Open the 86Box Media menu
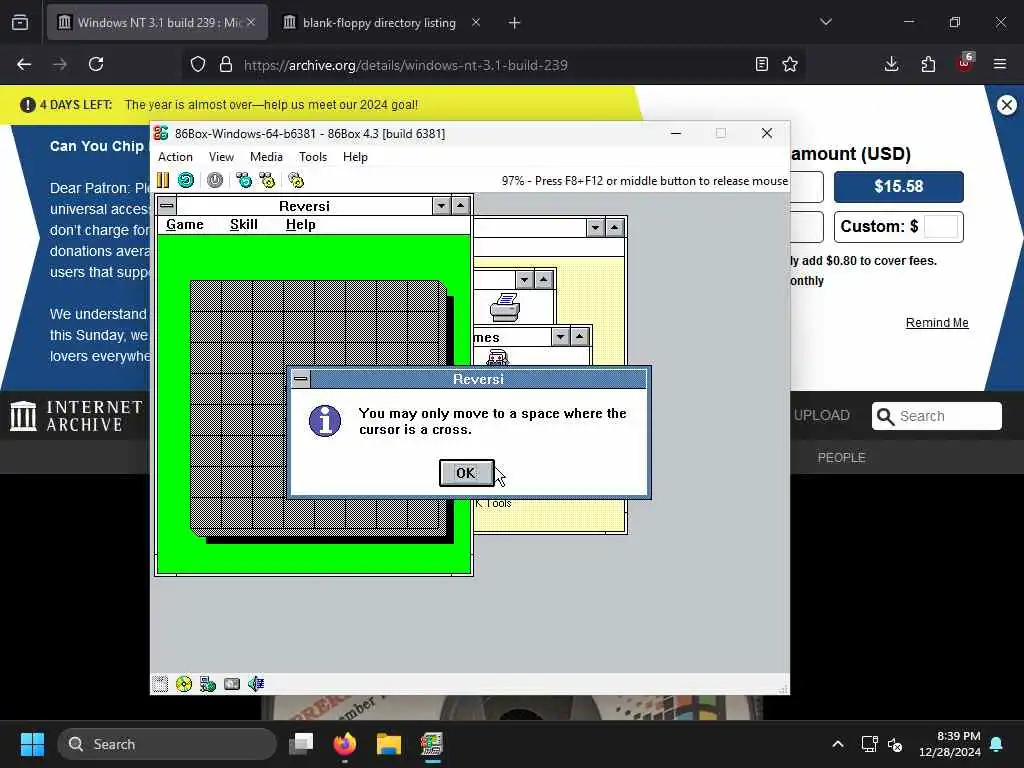 click(266, 157)
